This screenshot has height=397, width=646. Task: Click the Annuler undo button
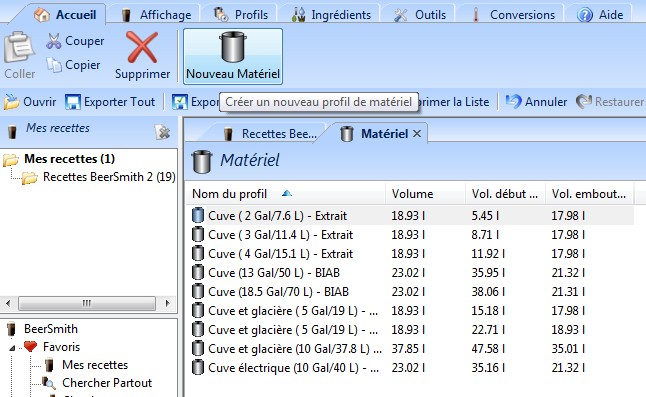tap(536, 102)
